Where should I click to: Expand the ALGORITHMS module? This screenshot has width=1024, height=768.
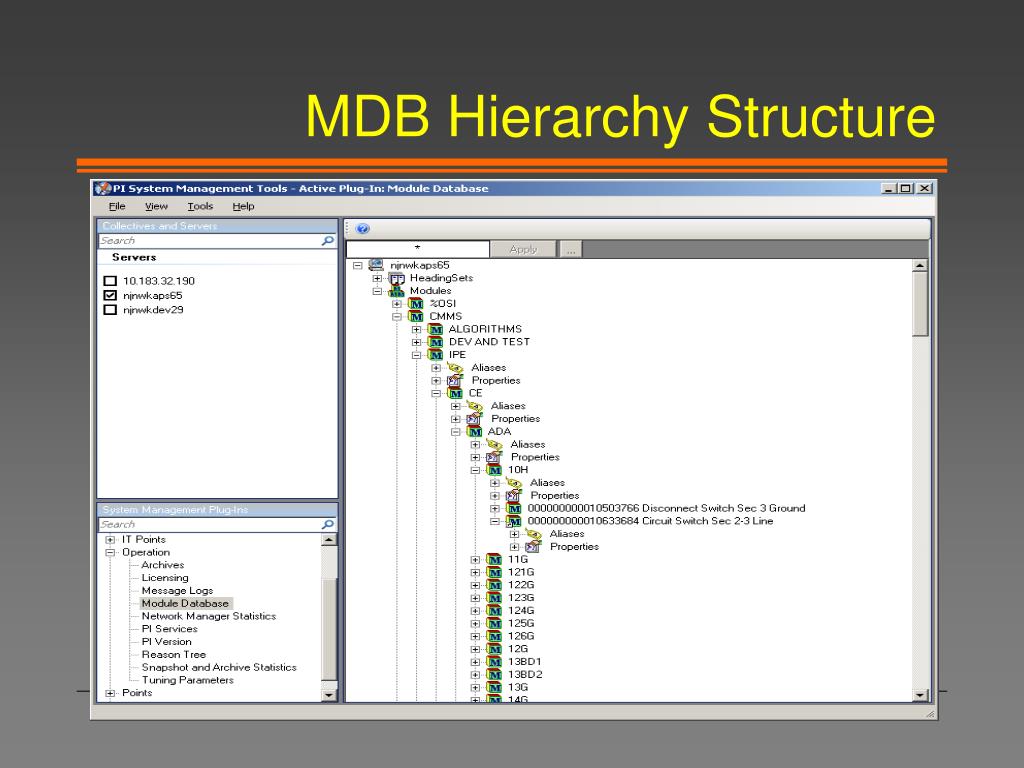pos(416,329)
